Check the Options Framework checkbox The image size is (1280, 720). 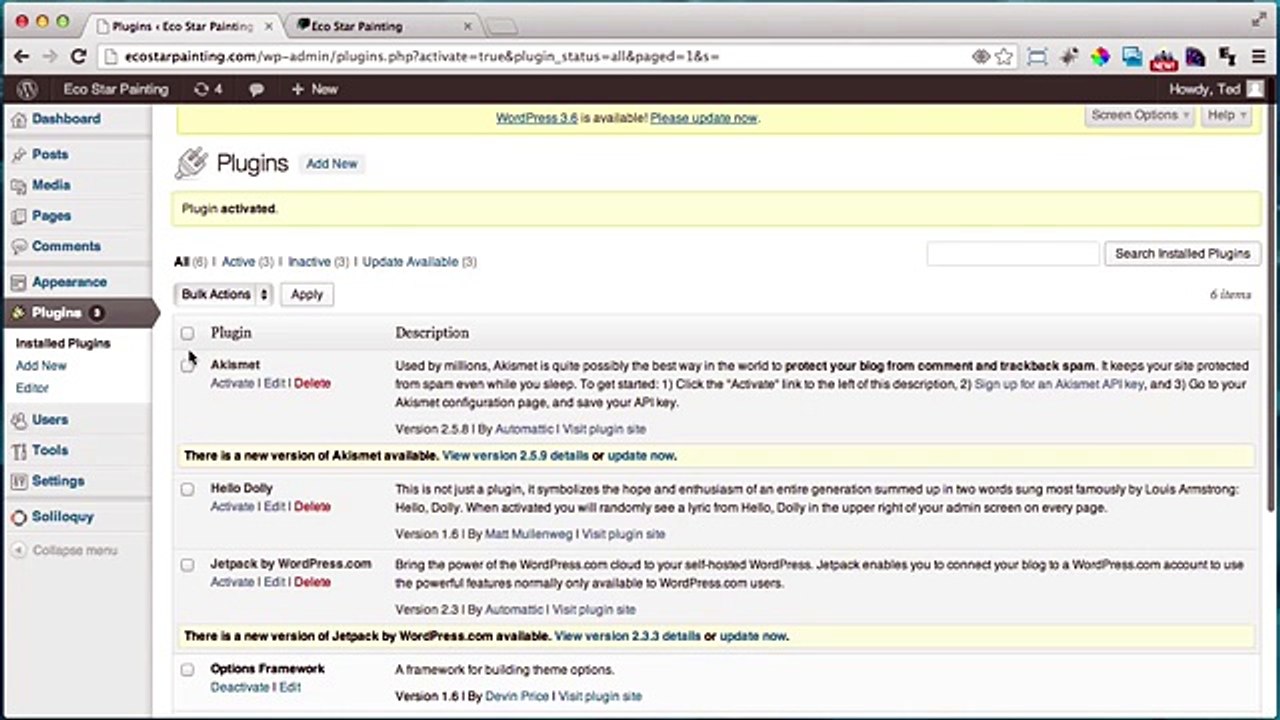187,669
